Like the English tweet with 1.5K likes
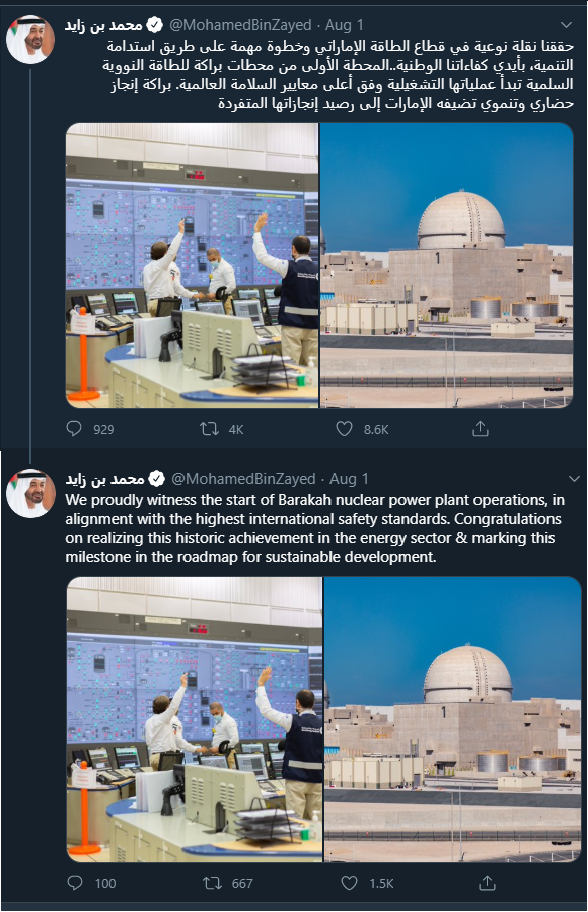588x912 pixels. point(349,884)
